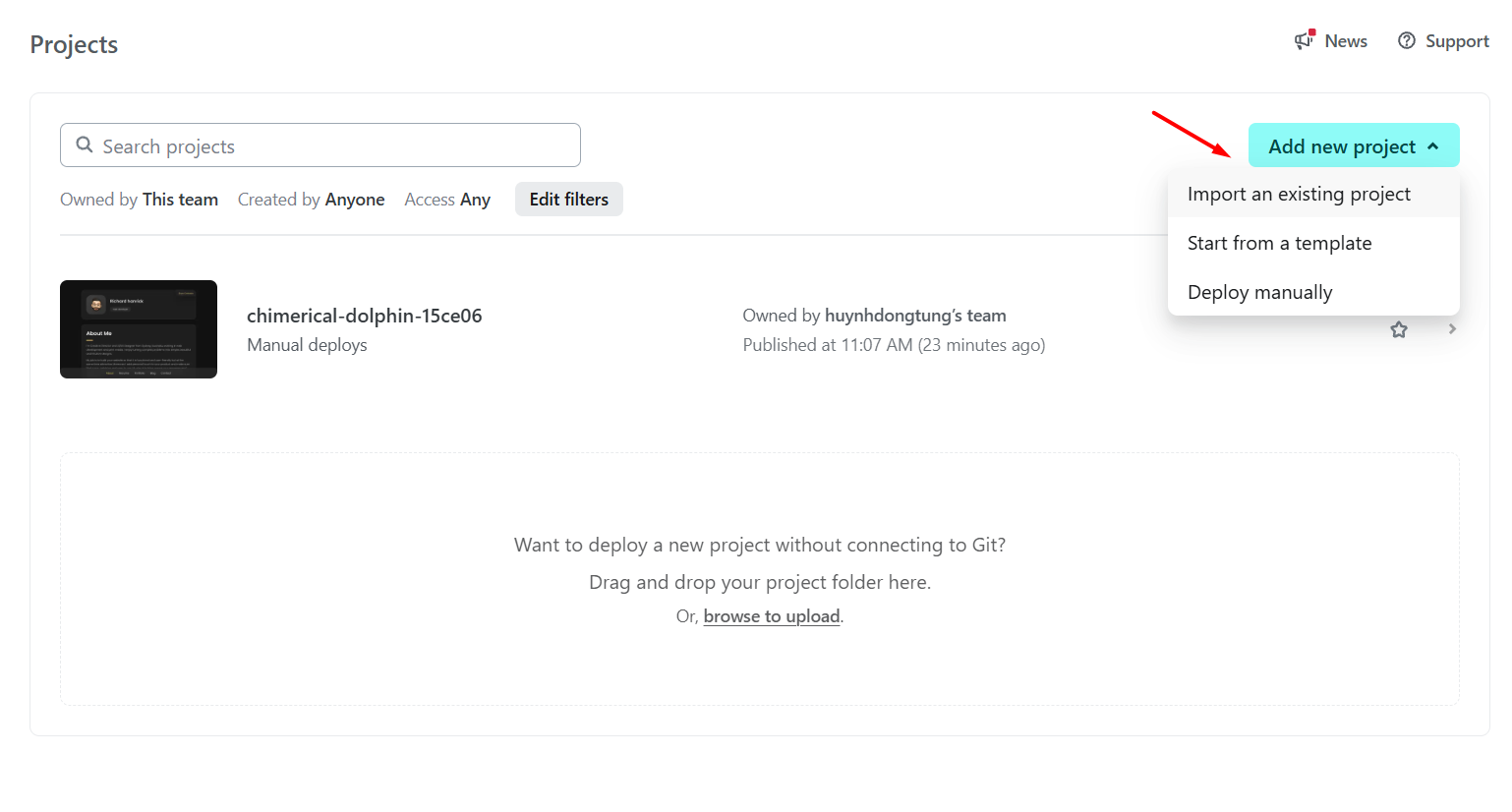
Task: Select Import an existing project from the menu
Action: 1300,194
